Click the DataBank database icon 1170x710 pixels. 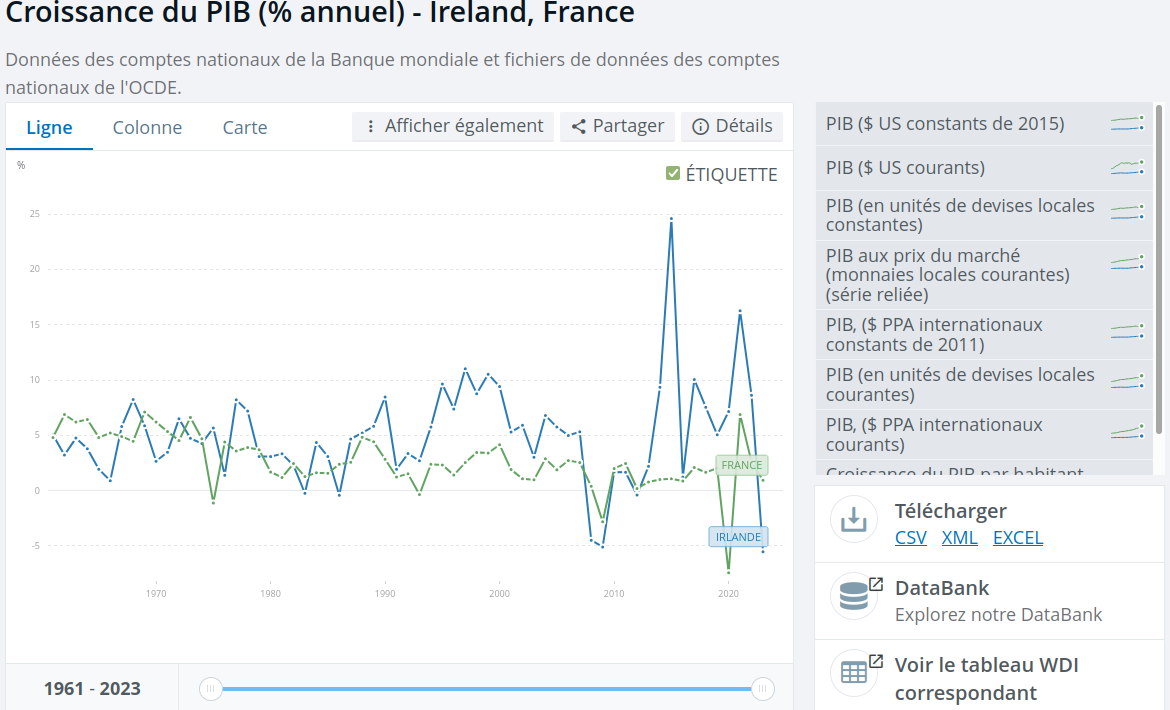[854, 597]
